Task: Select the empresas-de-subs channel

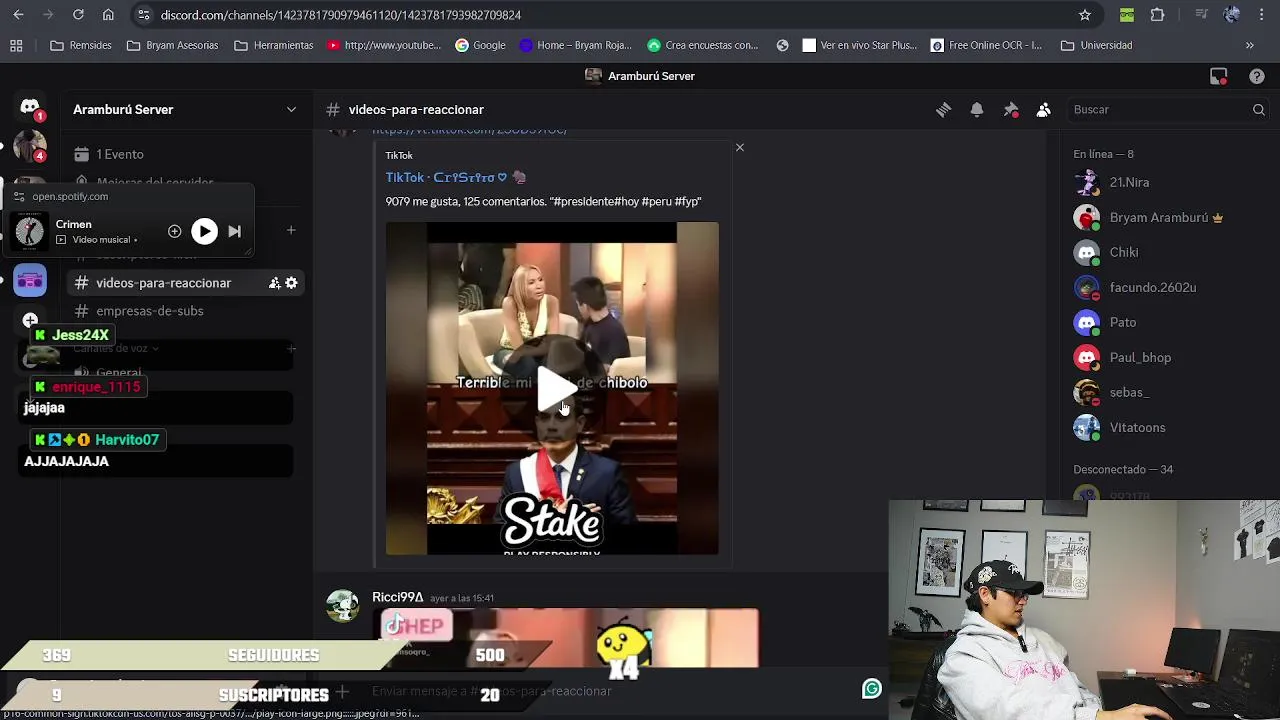Action: pyautogui.click(x=149, y=311)
